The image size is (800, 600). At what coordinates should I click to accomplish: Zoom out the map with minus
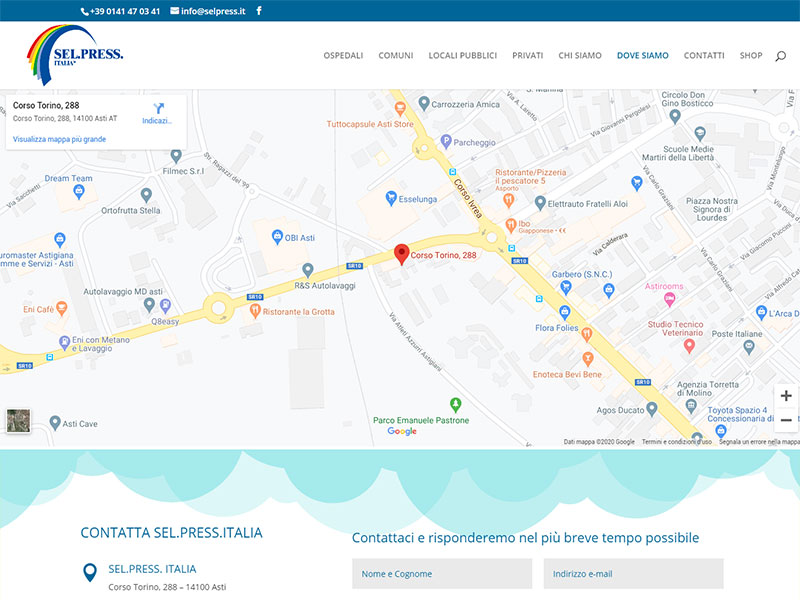click(x=786, y=420)
